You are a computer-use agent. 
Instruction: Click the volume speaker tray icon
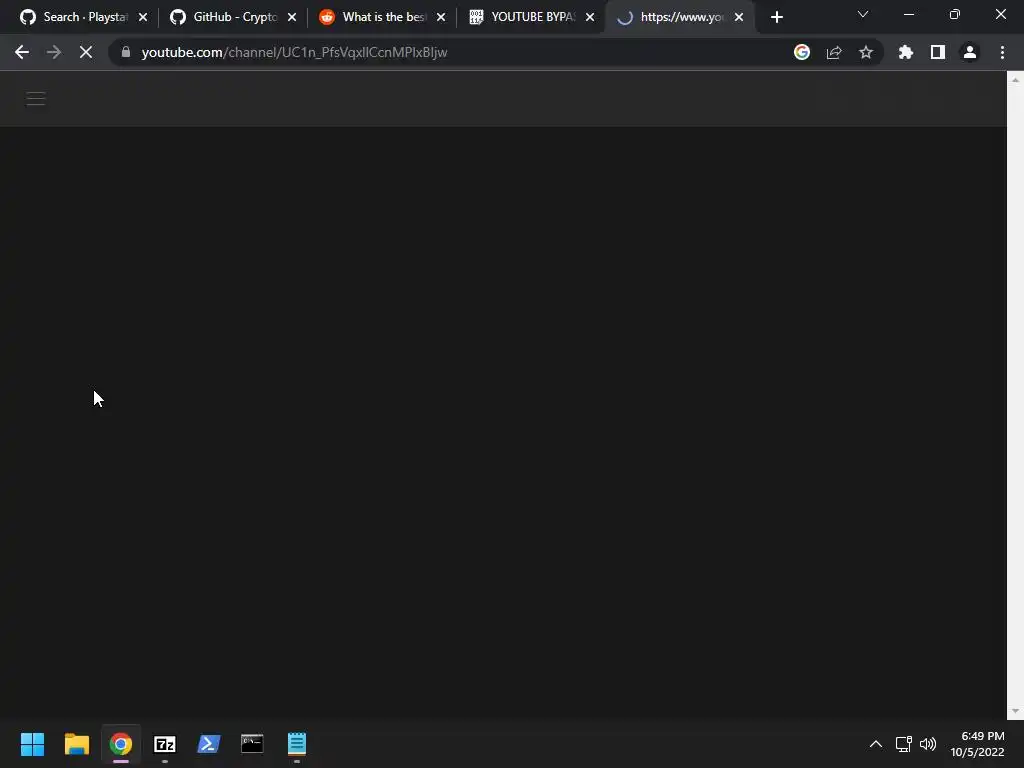tap(927, 744)
